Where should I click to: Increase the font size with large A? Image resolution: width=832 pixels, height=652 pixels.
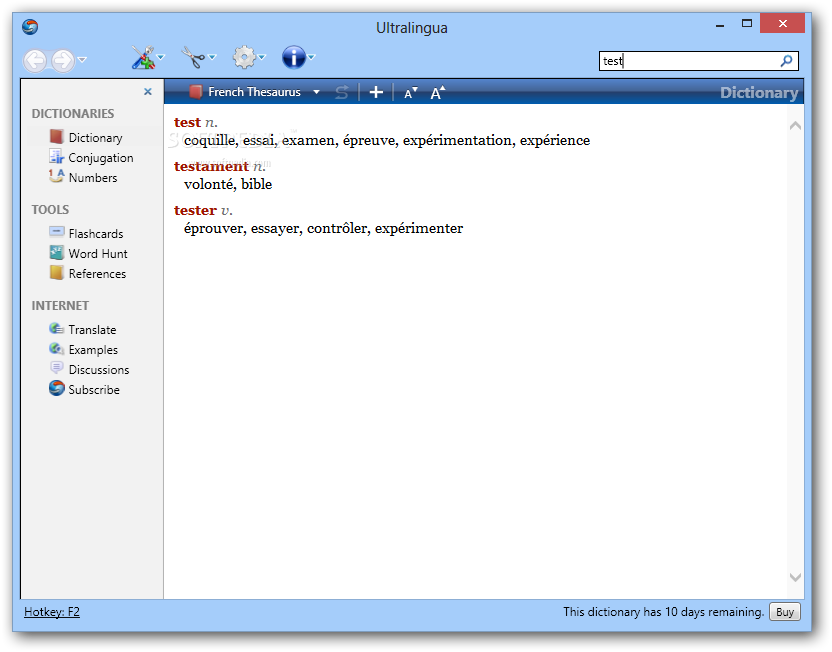point(438,93)
